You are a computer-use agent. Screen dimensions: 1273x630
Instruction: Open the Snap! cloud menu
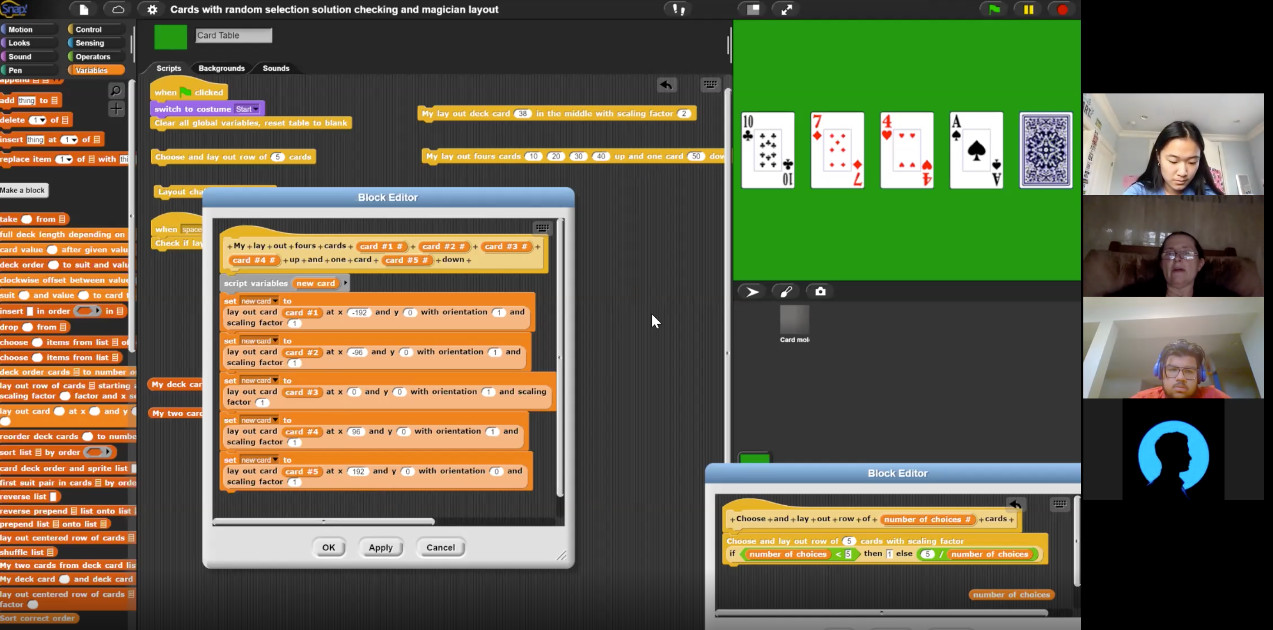[x=118, y=9]
